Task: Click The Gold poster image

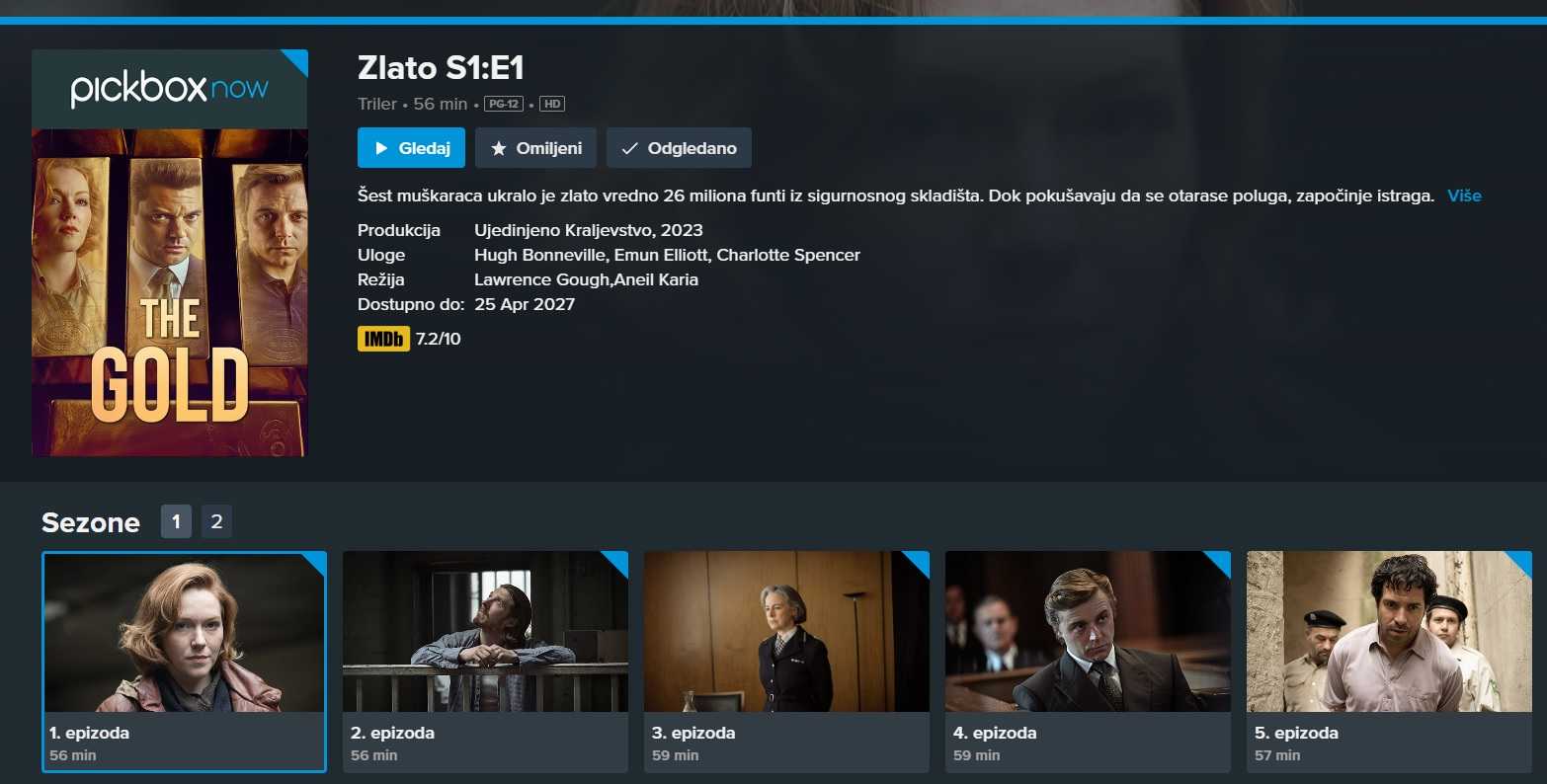Action: (170, 292)
